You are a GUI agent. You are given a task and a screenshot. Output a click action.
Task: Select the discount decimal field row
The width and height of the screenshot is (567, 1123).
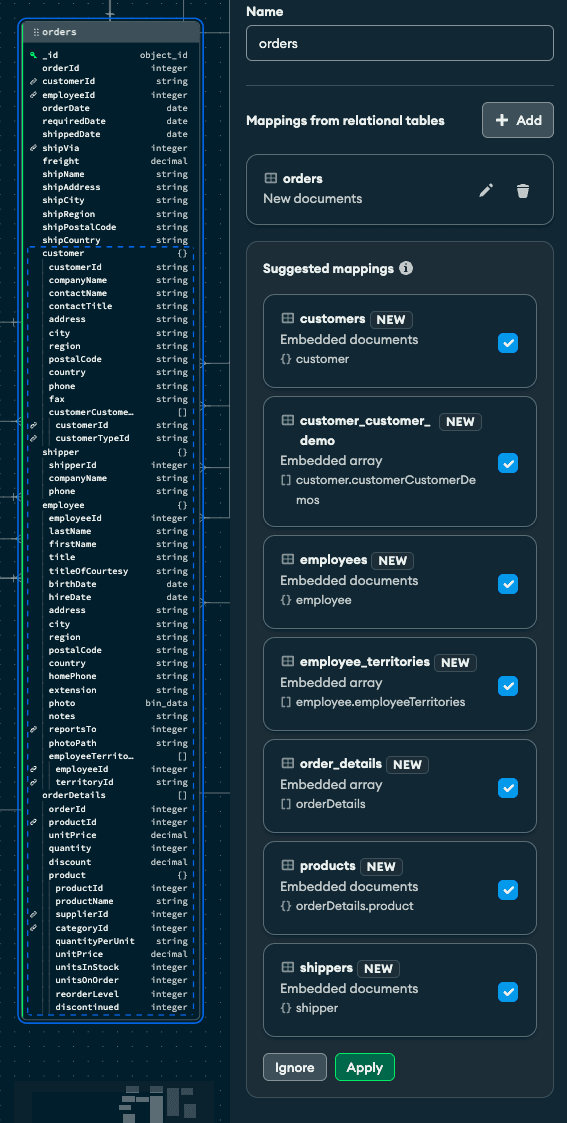[111, 862]
